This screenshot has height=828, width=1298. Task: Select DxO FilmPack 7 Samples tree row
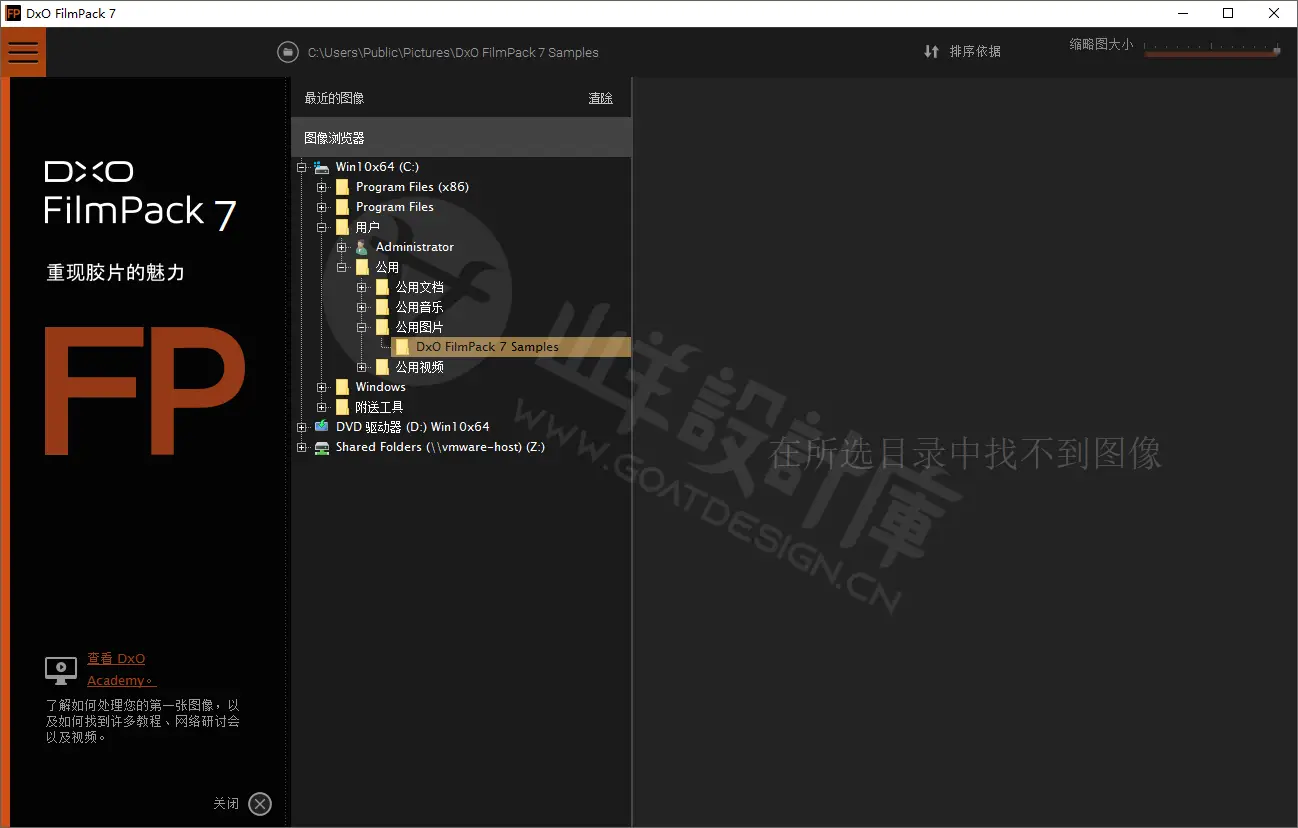coord(511,347)
